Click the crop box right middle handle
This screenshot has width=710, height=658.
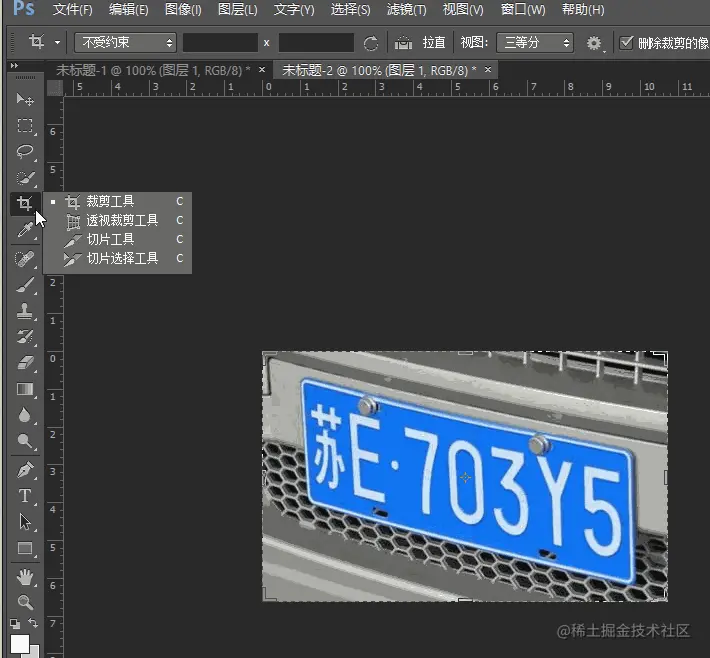(x=666, y=477)
